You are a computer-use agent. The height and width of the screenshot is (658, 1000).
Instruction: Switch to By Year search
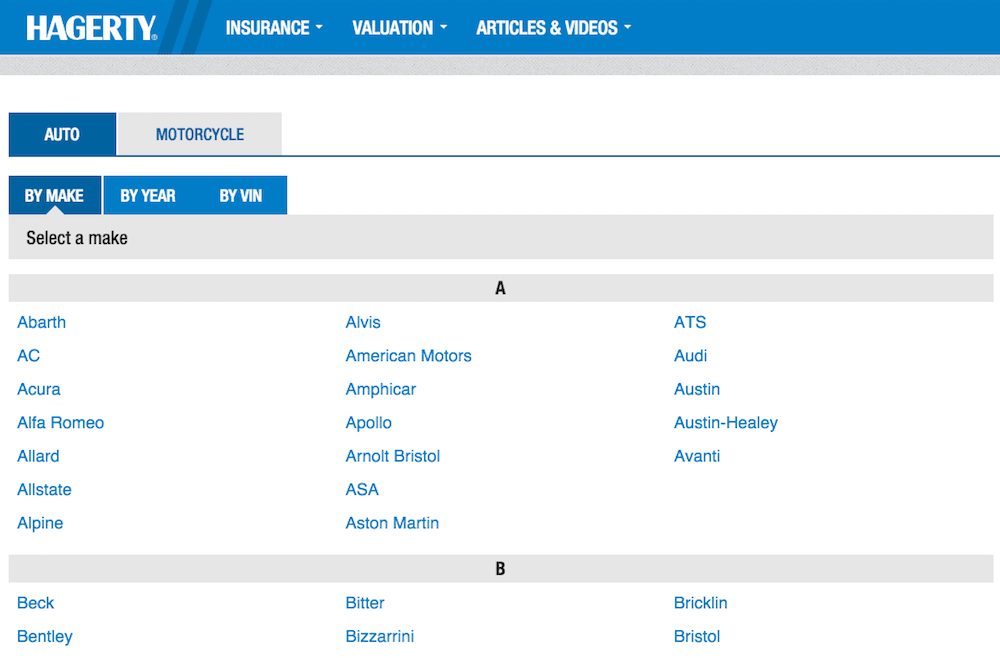(x=148, y=195)
